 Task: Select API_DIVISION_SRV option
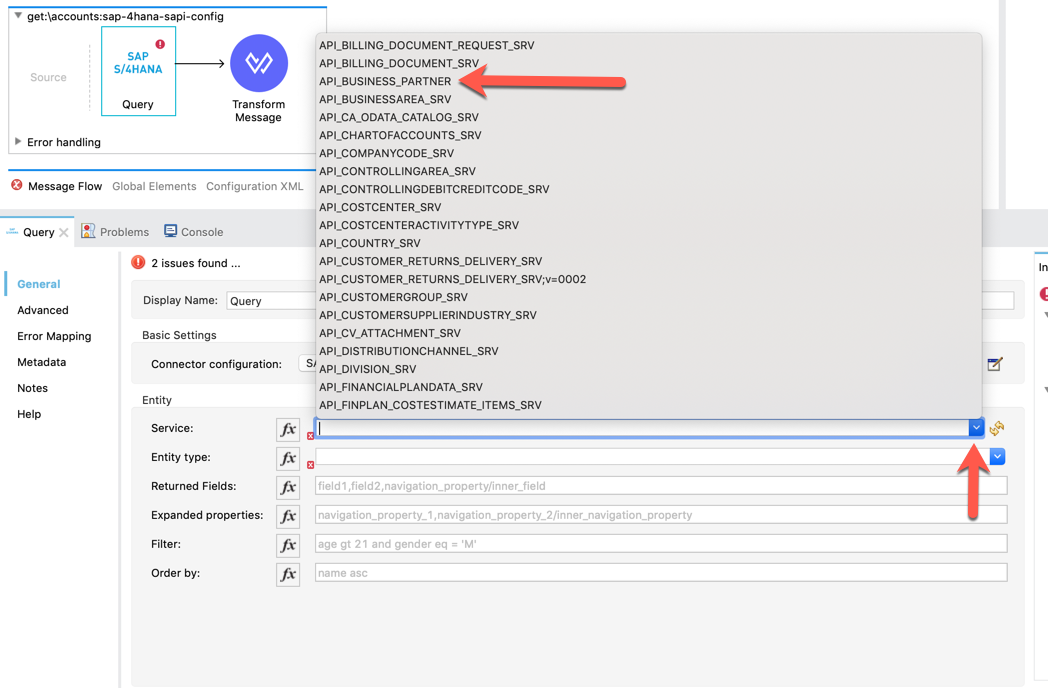pyautogui.click(x=368, y=370)
